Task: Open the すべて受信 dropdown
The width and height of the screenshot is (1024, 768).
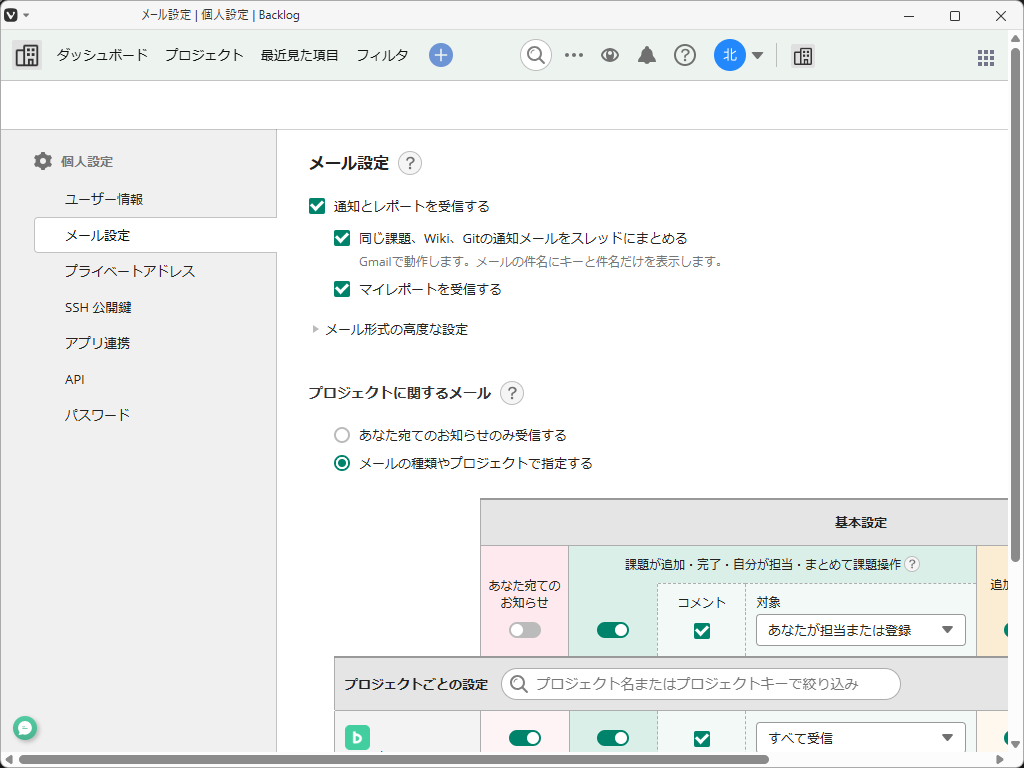Action: tap(861, 738)
